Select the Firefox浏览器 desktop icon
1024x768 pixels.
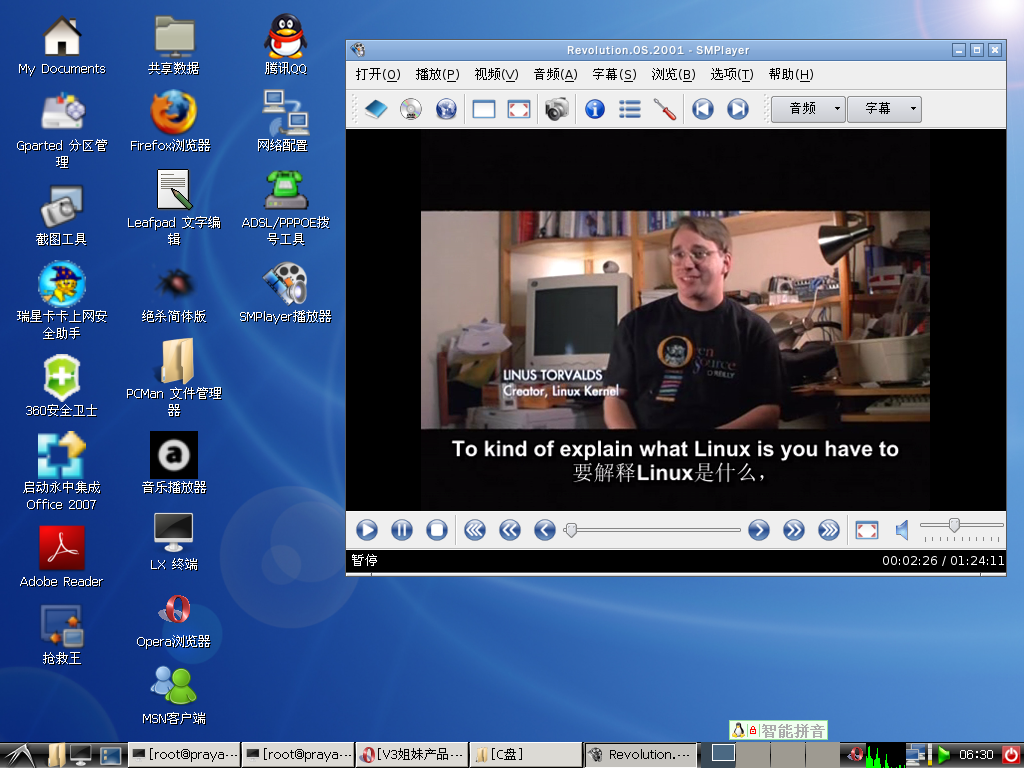click(170, 122)
